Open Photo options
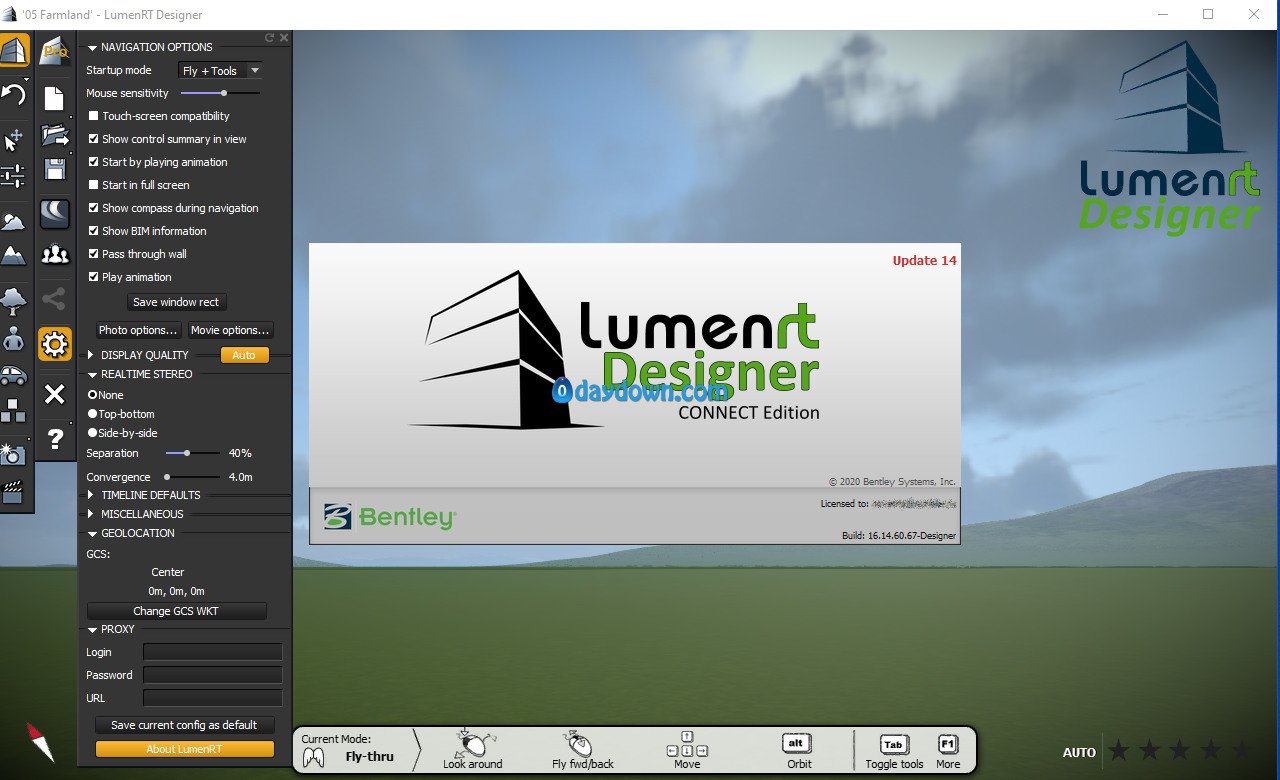 click(139, 330)
